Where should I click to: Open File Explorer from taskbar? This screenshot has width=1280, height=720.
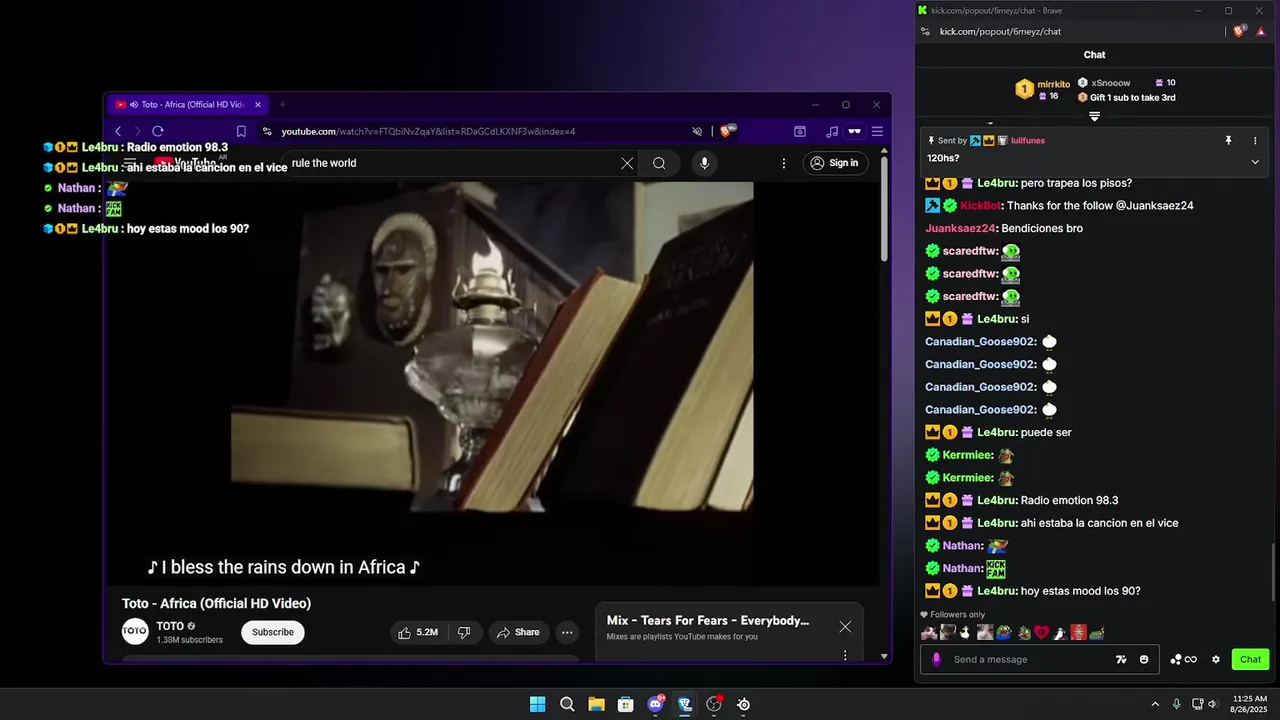tap(596, 704)
